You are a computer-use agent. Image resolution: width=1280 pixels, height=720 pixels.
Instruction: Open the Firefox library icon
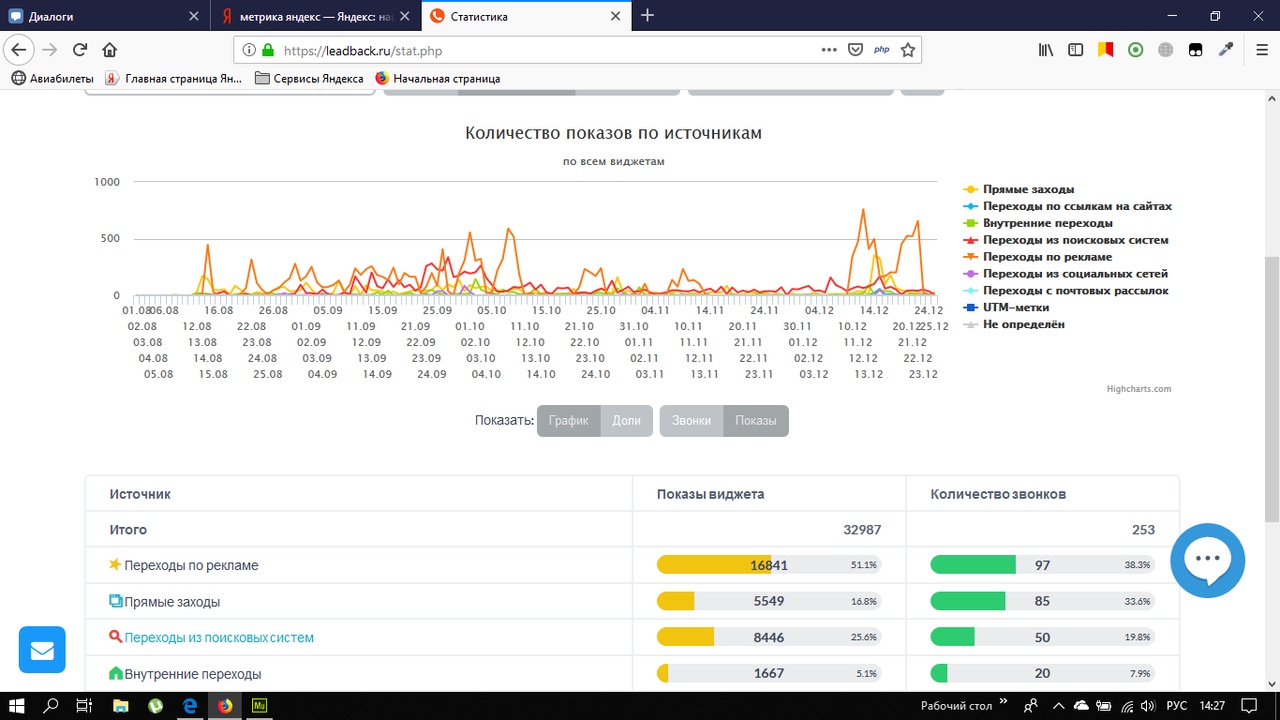(x=1045, y=50)
